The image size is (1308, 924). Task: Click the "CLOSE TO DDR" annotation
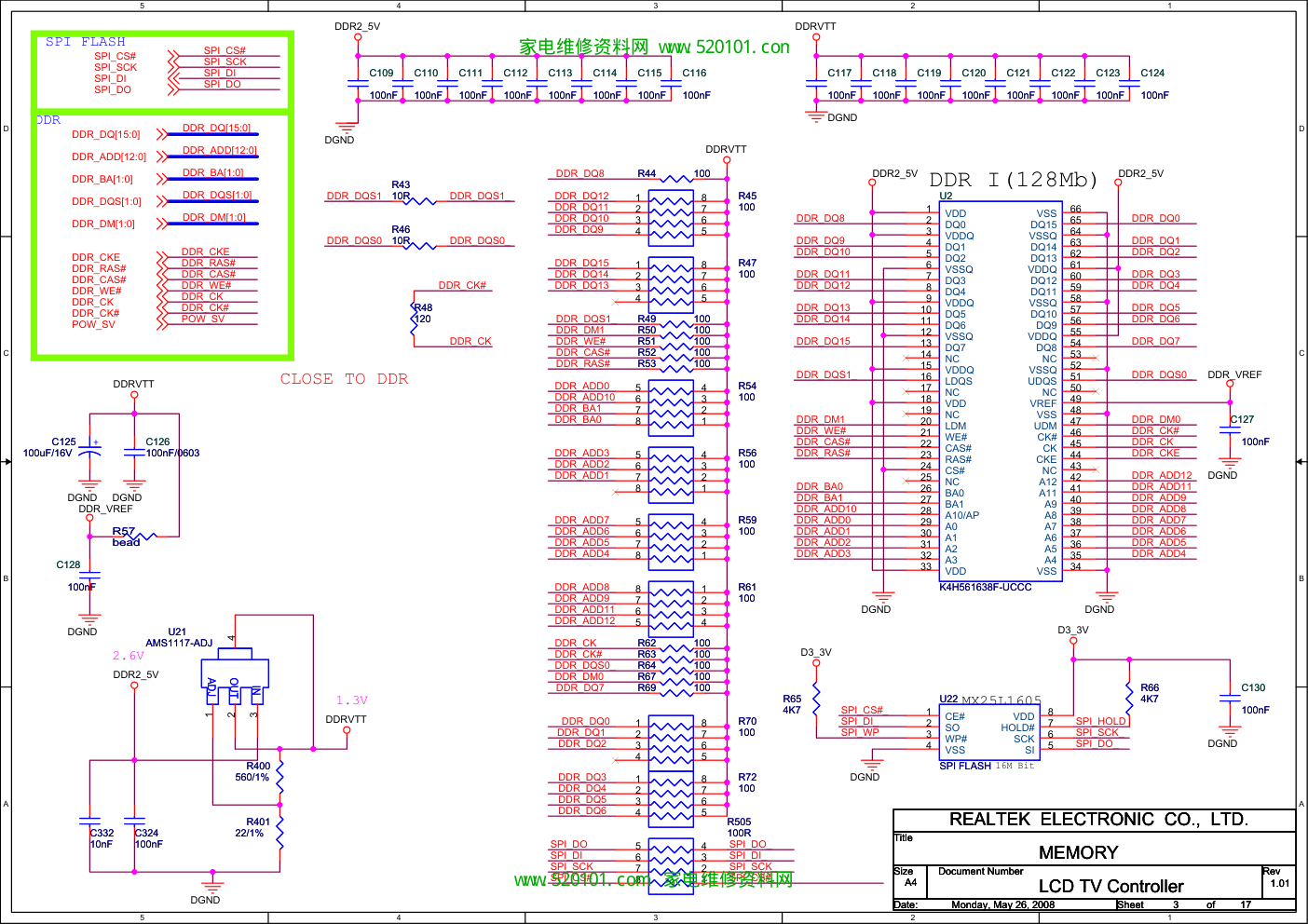click(344, 379)
